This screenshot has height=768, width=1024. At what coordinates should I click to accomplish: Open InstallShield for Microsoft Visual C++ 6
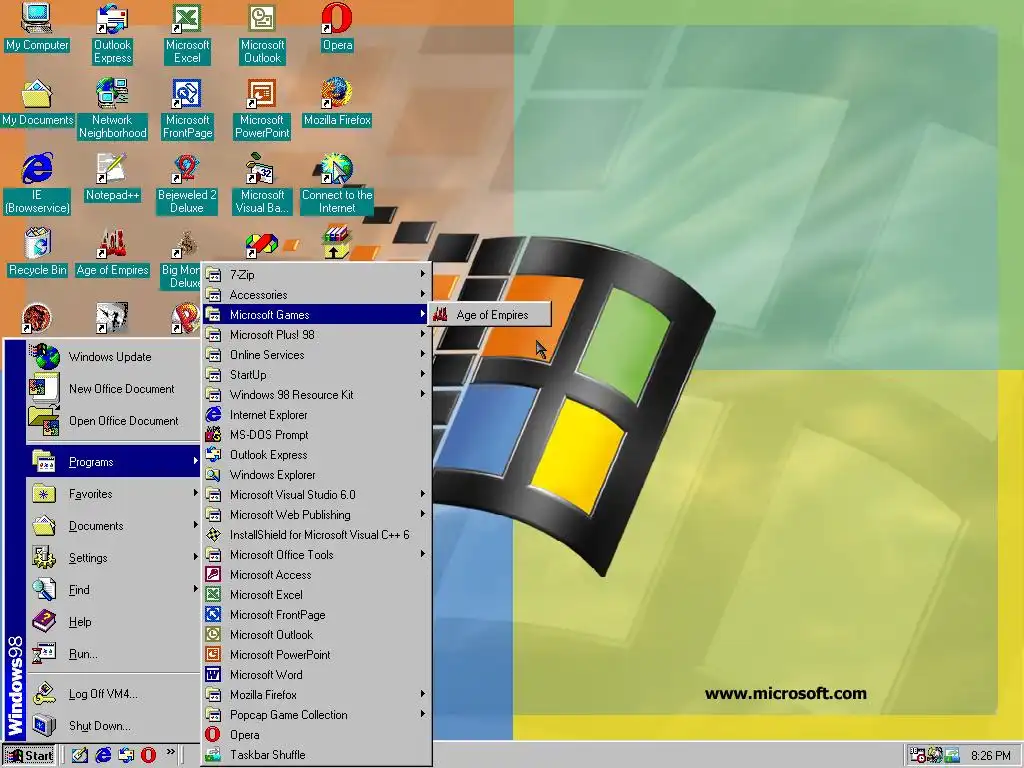[317, 535]
